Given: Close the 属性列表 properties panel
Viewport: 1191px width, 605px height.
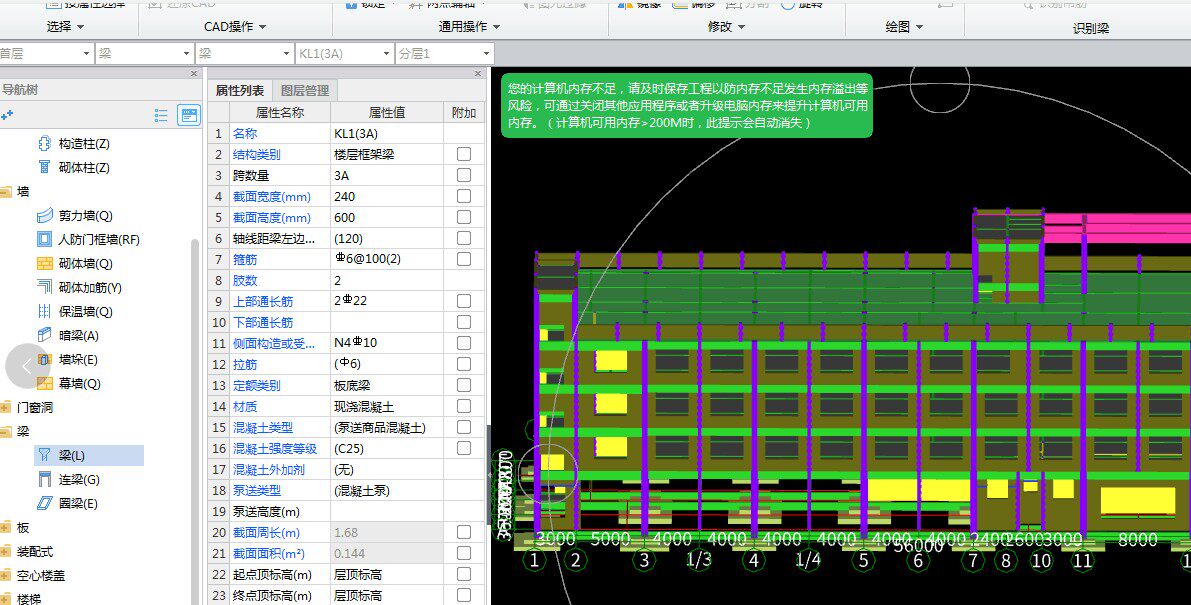Looking at the screenshot, I should (x=478, y=74).
